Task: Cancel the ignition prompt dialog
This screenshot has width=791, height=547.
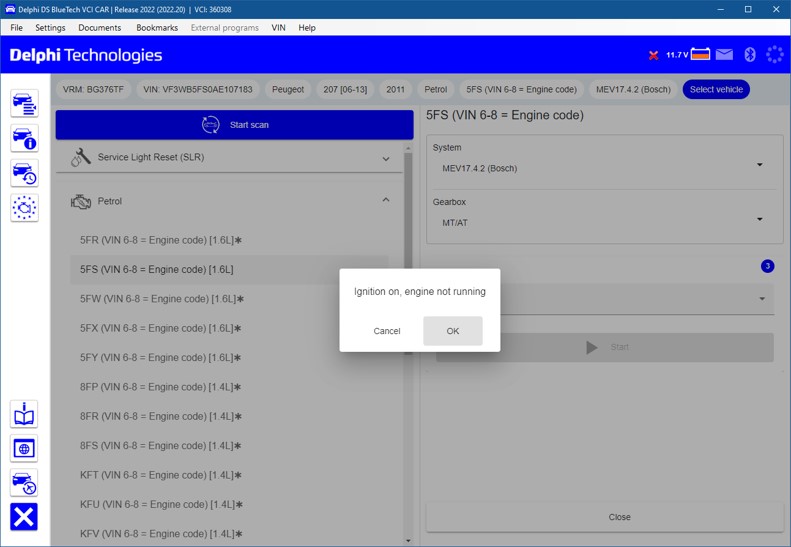Action: [x=387, y=331]
